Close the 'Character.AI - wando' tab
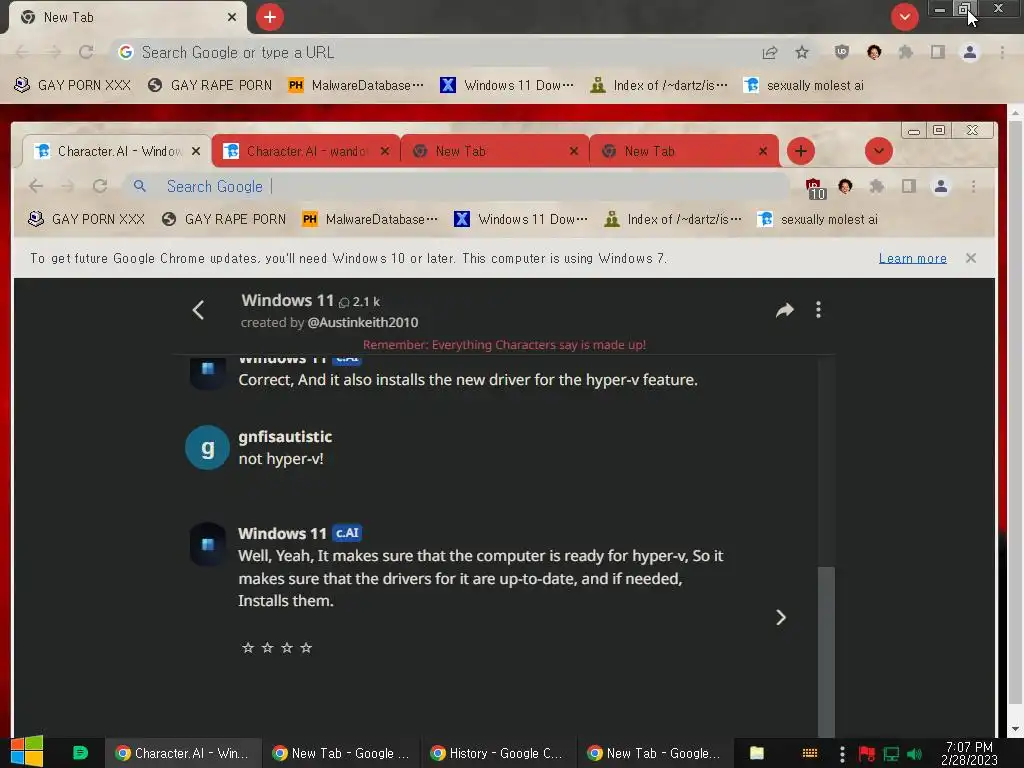The height and width of the screenshot is (768, 1024). click(385, 152)
